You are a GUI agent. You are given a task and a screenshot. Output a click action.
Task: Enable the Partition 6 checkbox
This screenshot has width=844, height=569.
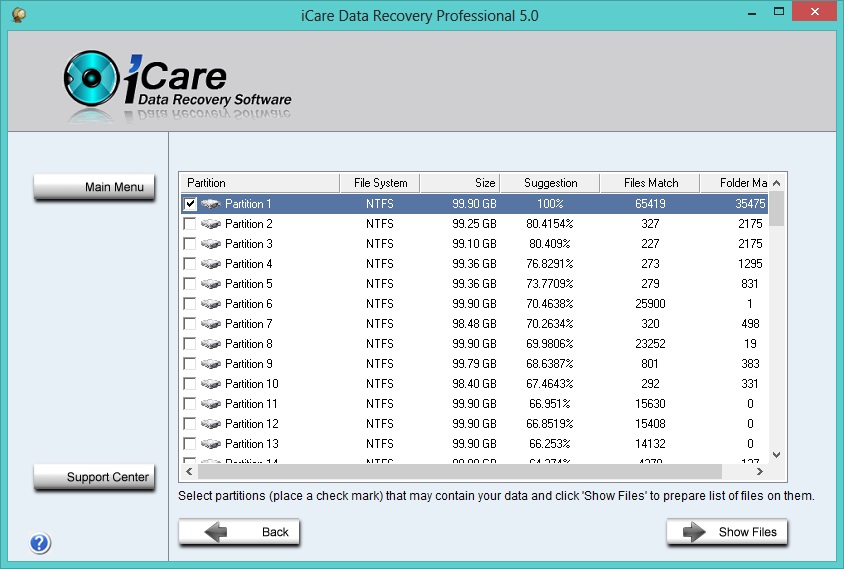tap(190, 304)
